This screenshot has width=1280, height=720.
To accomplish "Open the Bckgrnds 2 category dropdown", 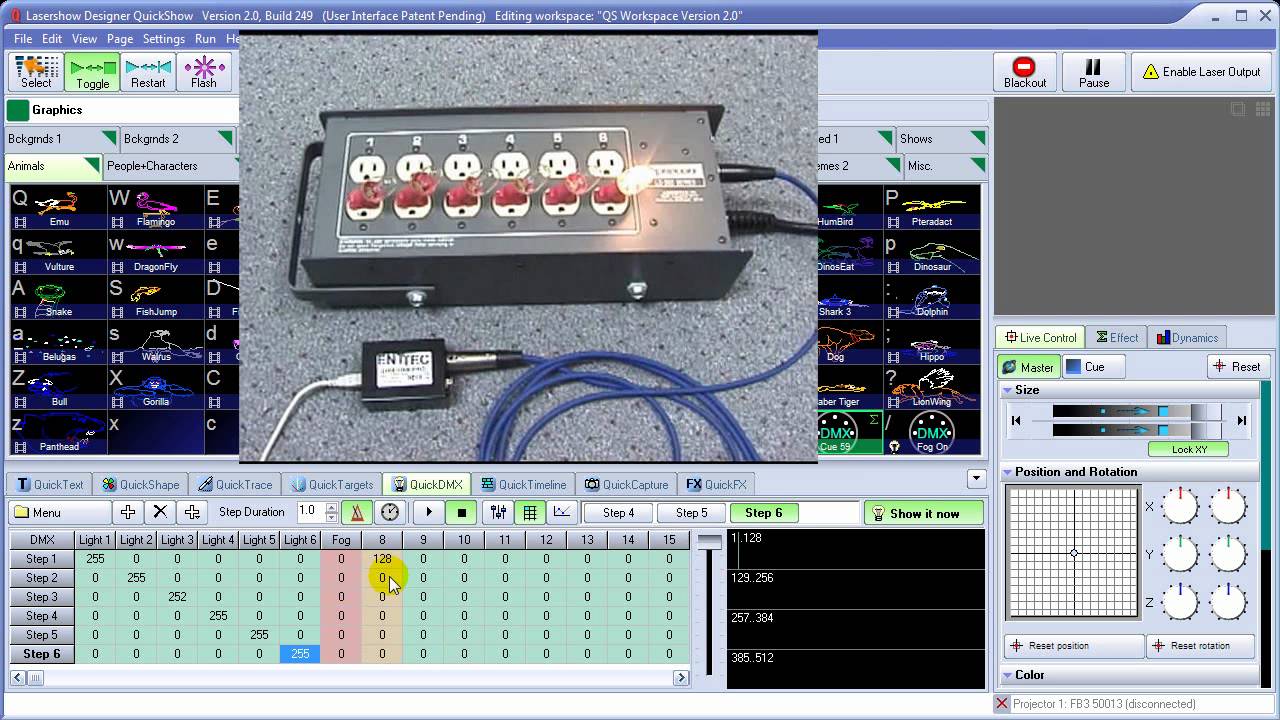I will click(225, 139).
